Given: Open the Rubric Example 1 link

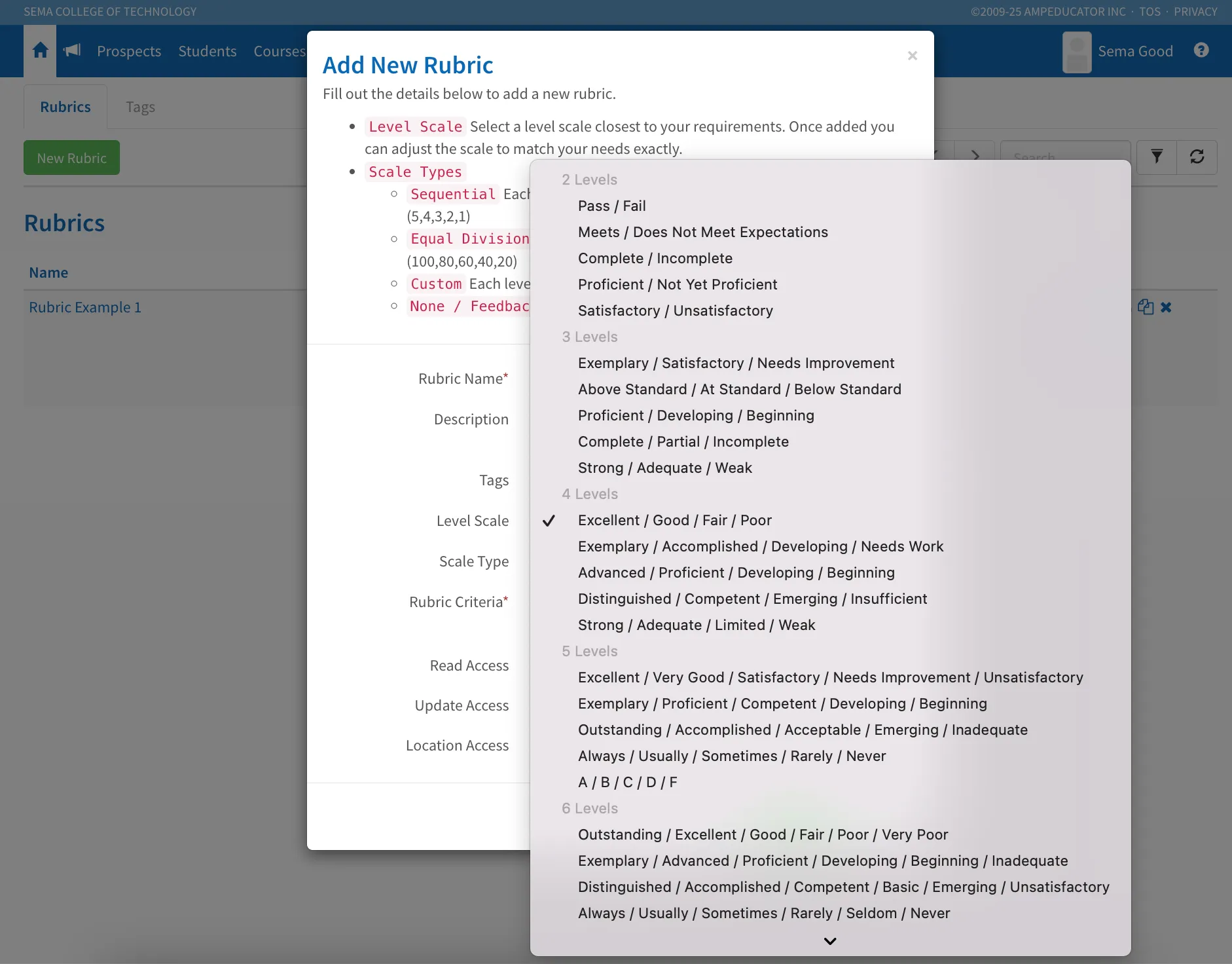Looking at the screenshot, I should click(x=85, y=307).
